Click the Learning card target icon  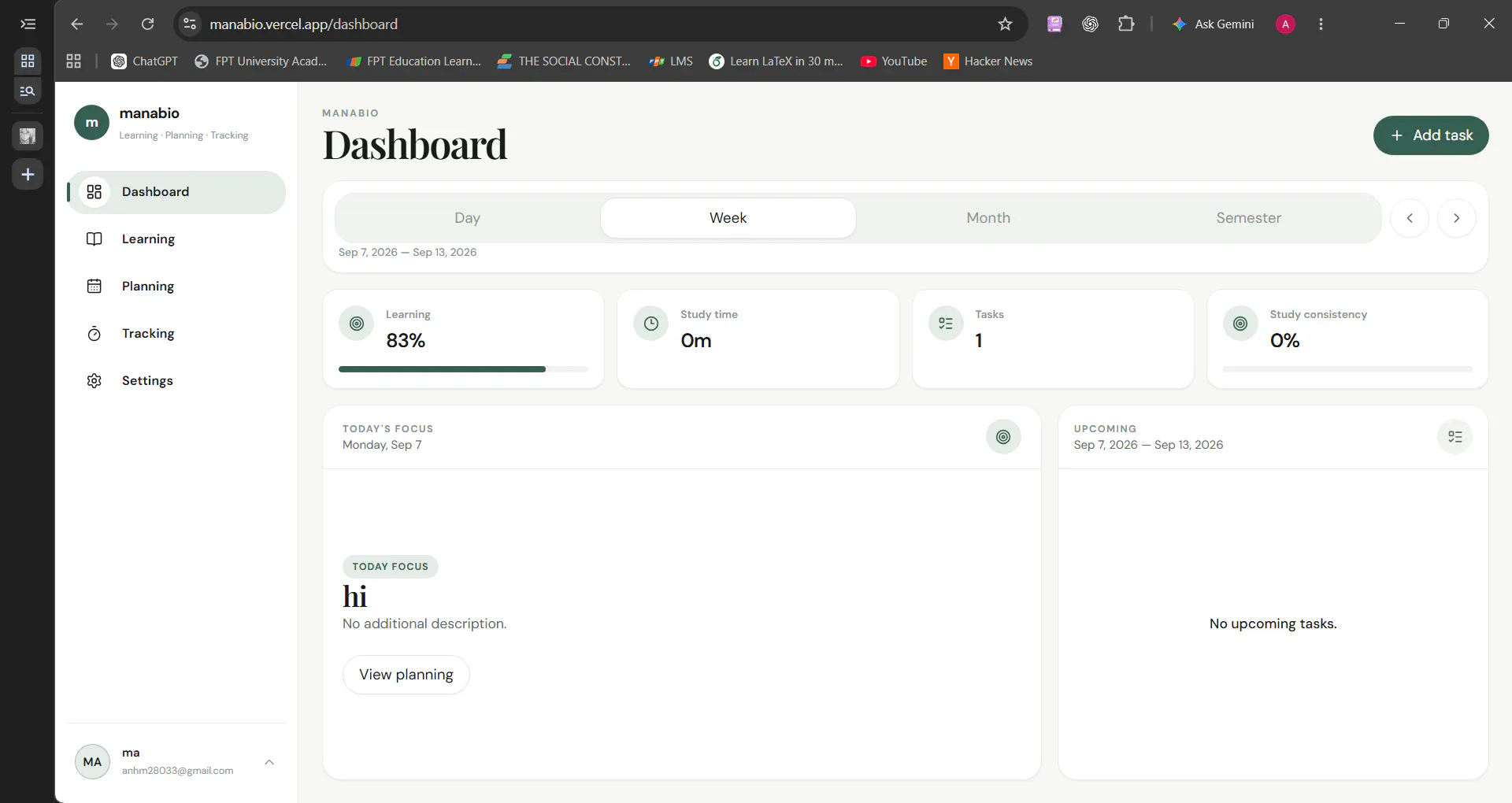(357, 324)
